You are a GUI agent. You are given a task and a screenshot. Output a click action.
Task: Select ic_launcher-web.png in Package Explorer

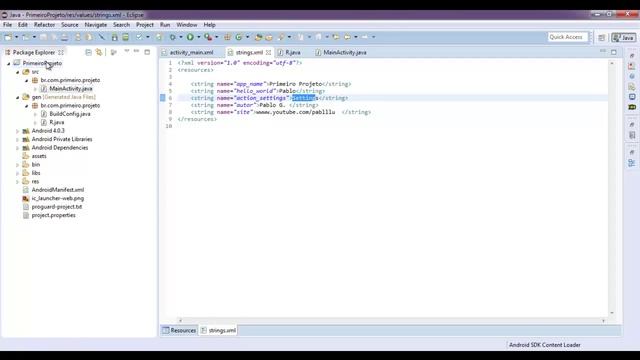click(58, 198)
